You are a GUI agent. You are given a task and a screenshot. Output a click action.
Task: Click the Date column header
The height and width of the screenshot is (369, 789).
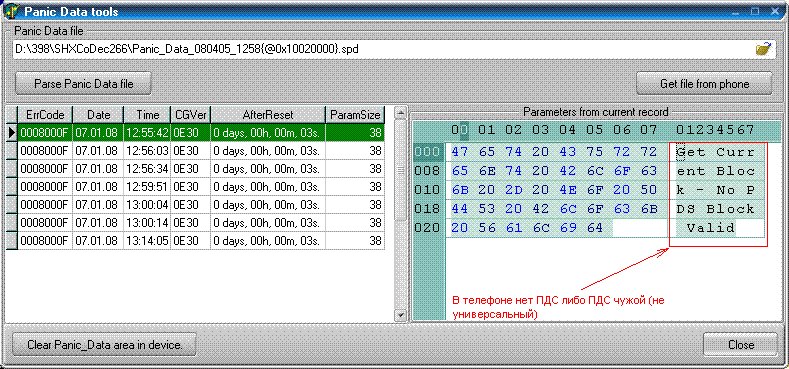[99, 115]
